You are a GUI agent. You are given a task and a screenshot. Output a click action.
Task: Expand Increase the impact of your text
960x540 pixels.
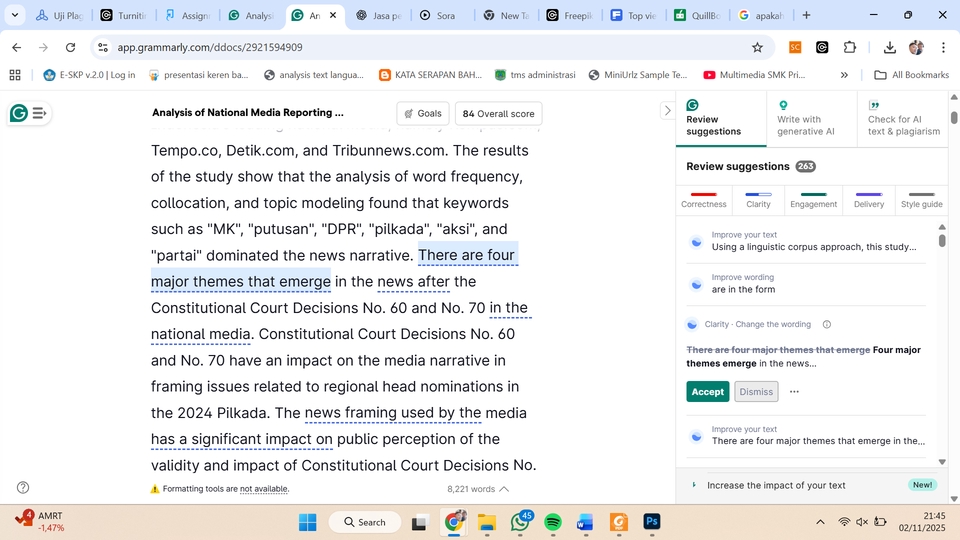pos(775,485)
